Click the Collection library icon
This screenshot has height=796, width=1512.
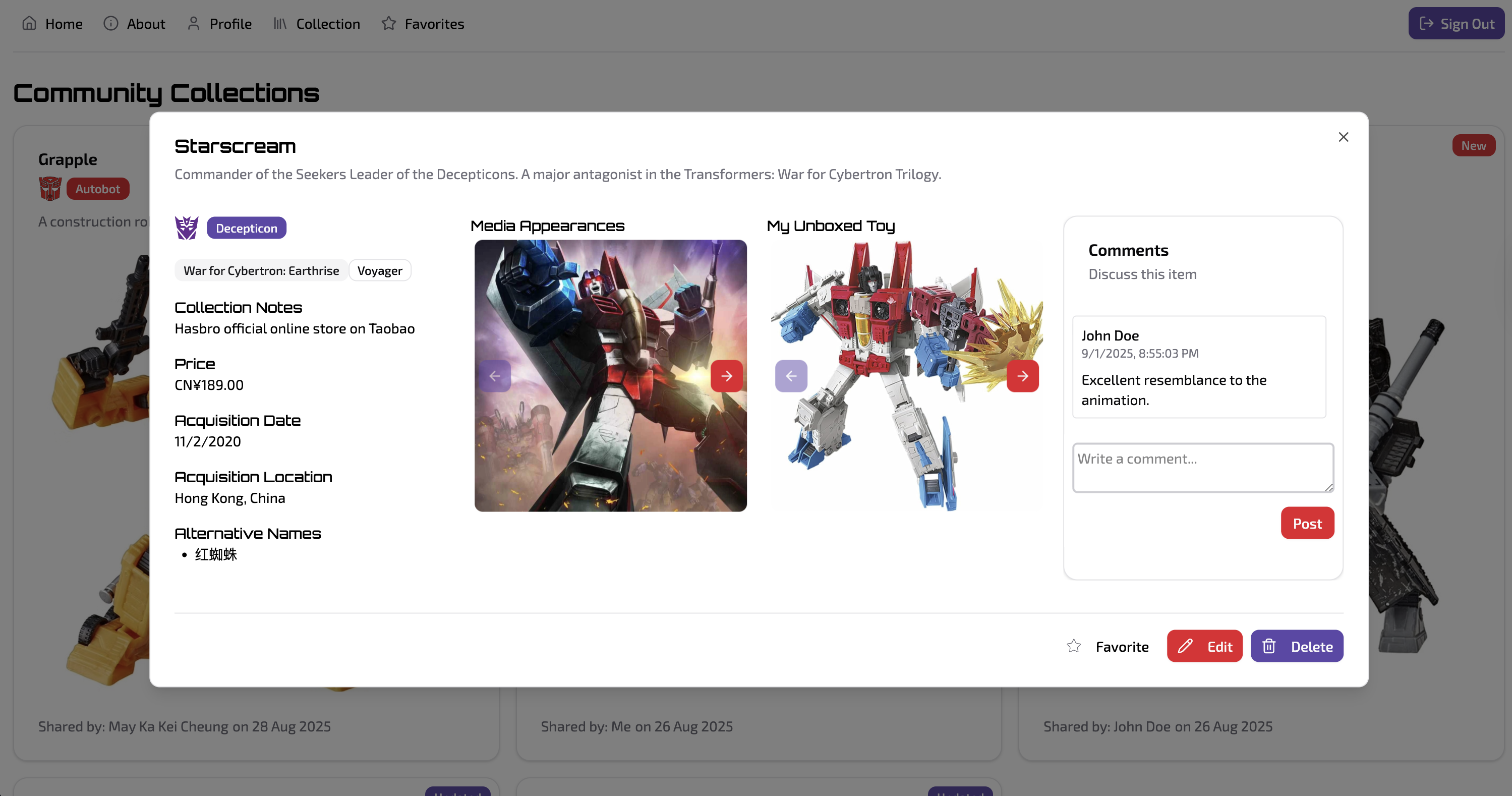point(280,23)
